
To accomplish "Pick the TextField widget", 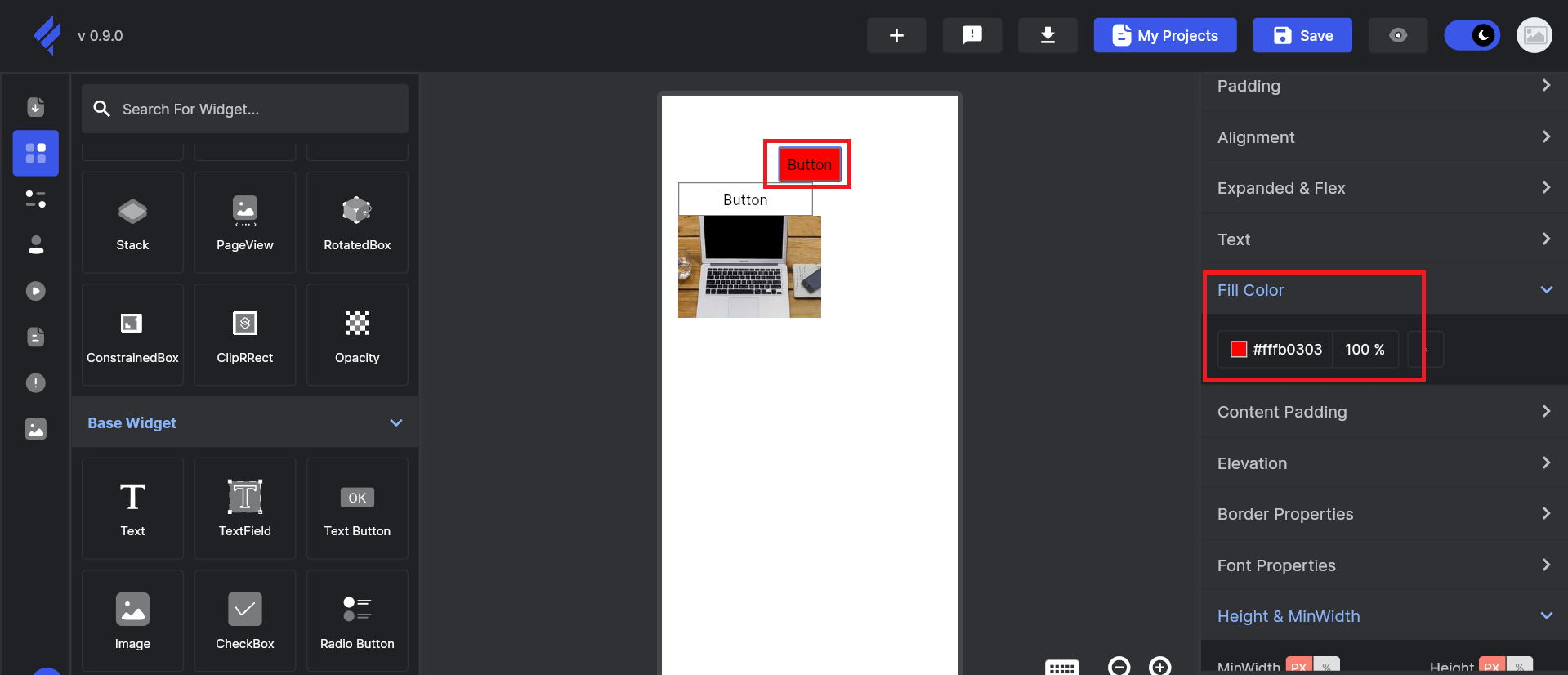I will [244, 508].
